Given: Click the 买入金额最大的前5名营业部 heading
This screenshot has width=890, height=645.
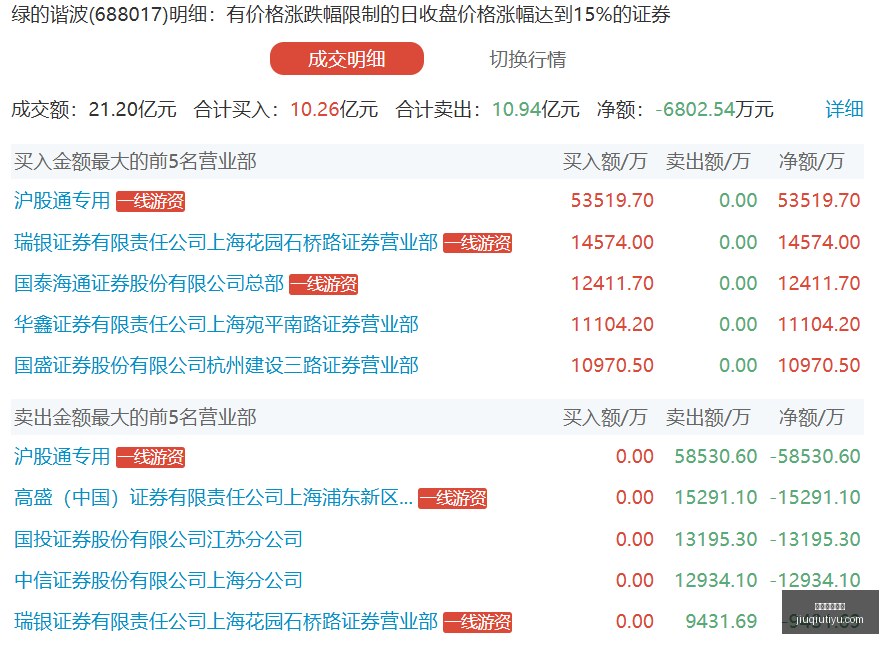Looking at the screenshot, I should 135,162.
